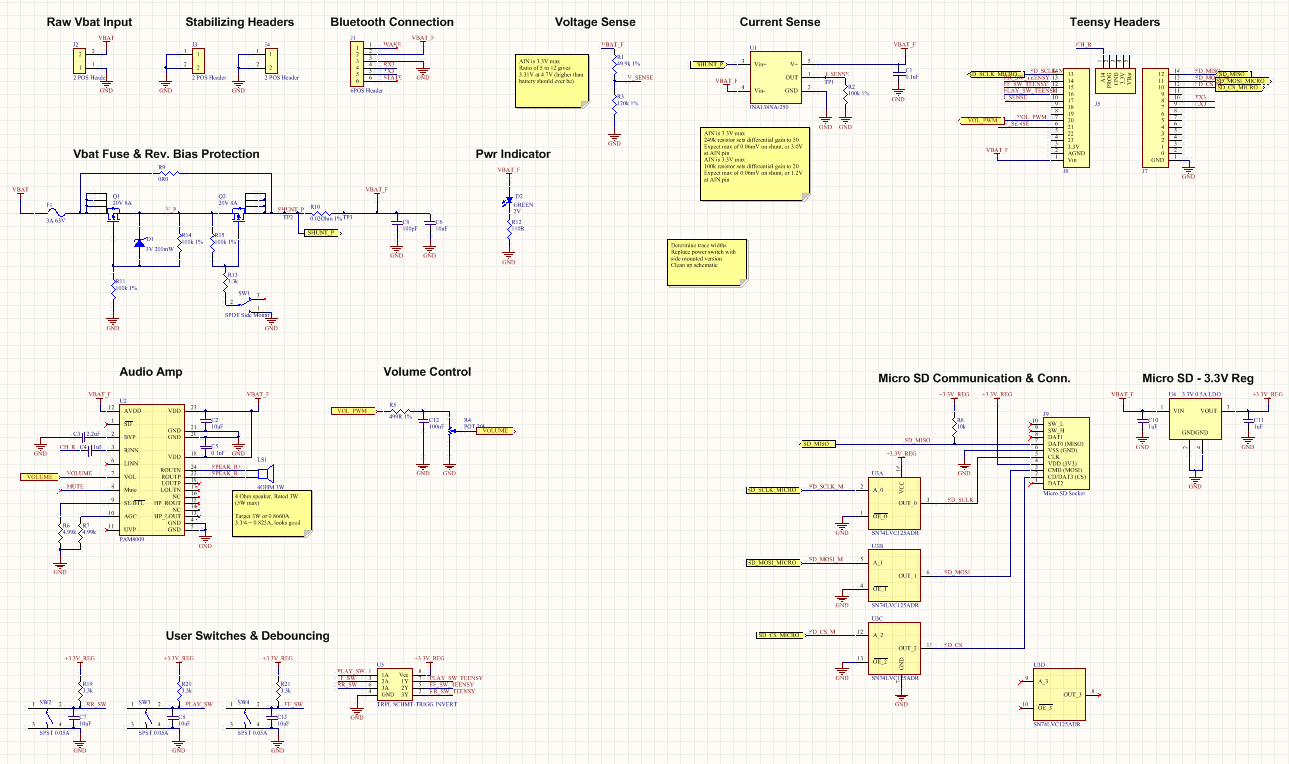
Task: Select the U1 INA138NA/250 amplifier block
Action: click(775, 75)
